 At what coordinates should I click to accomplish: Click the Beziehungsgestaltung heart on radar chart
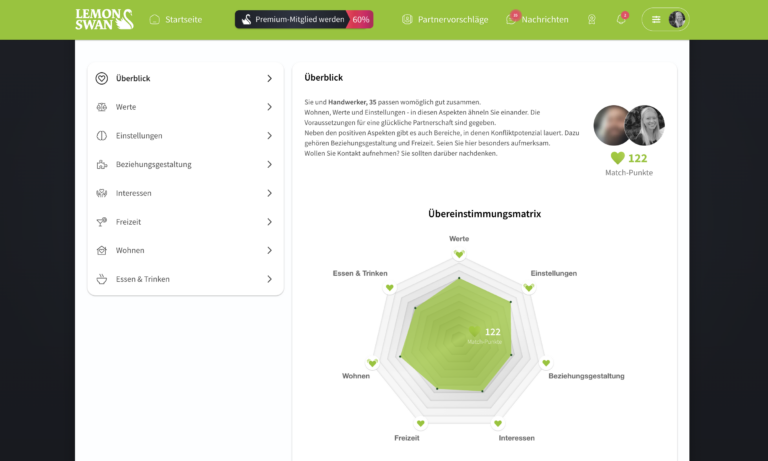tap(546, 363)
